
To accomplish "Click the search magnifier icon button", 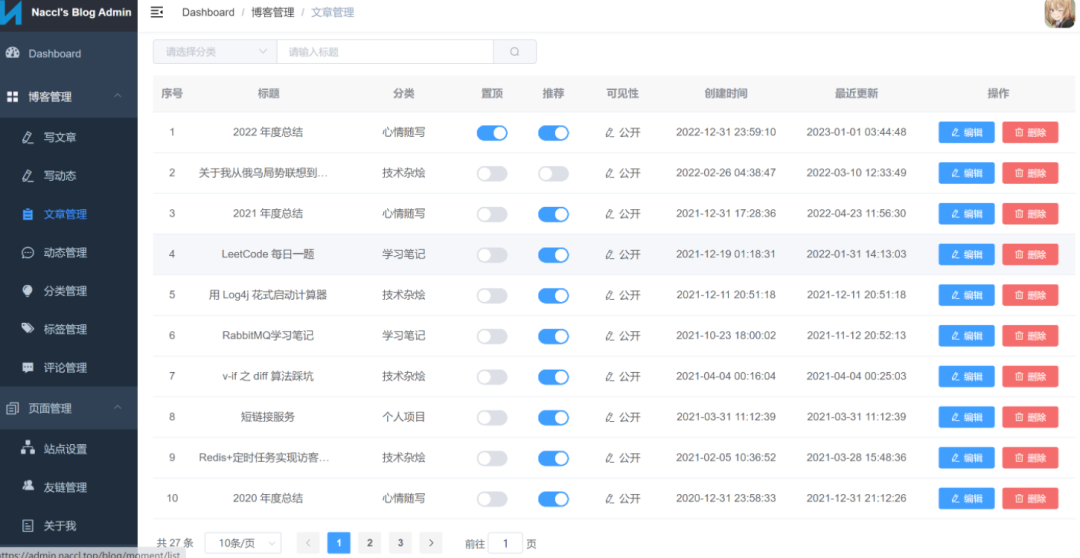I will (x=515, y=52).
